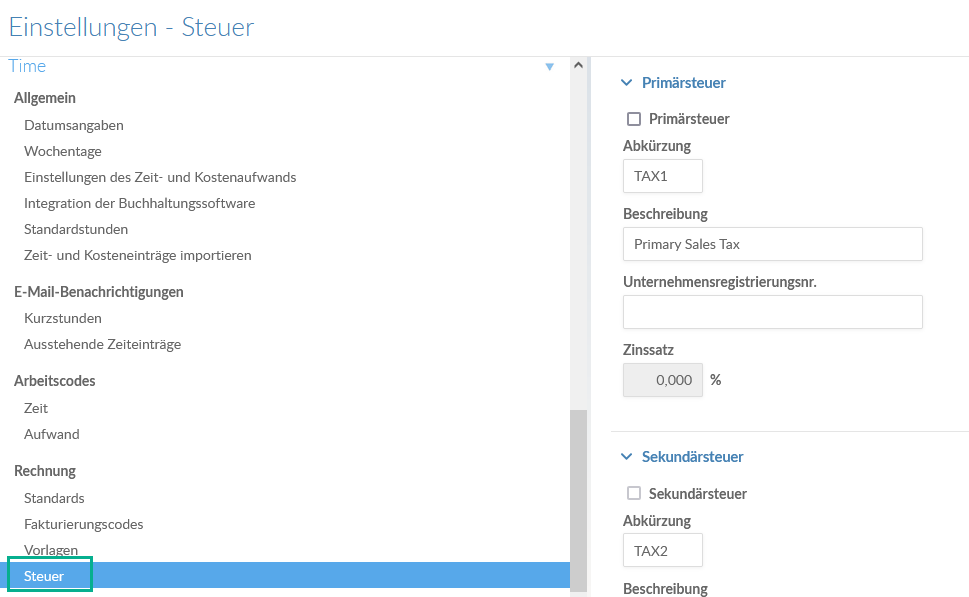
Task: Enable the Sekundärsteuer checkbox
Action: pos(634,493)
